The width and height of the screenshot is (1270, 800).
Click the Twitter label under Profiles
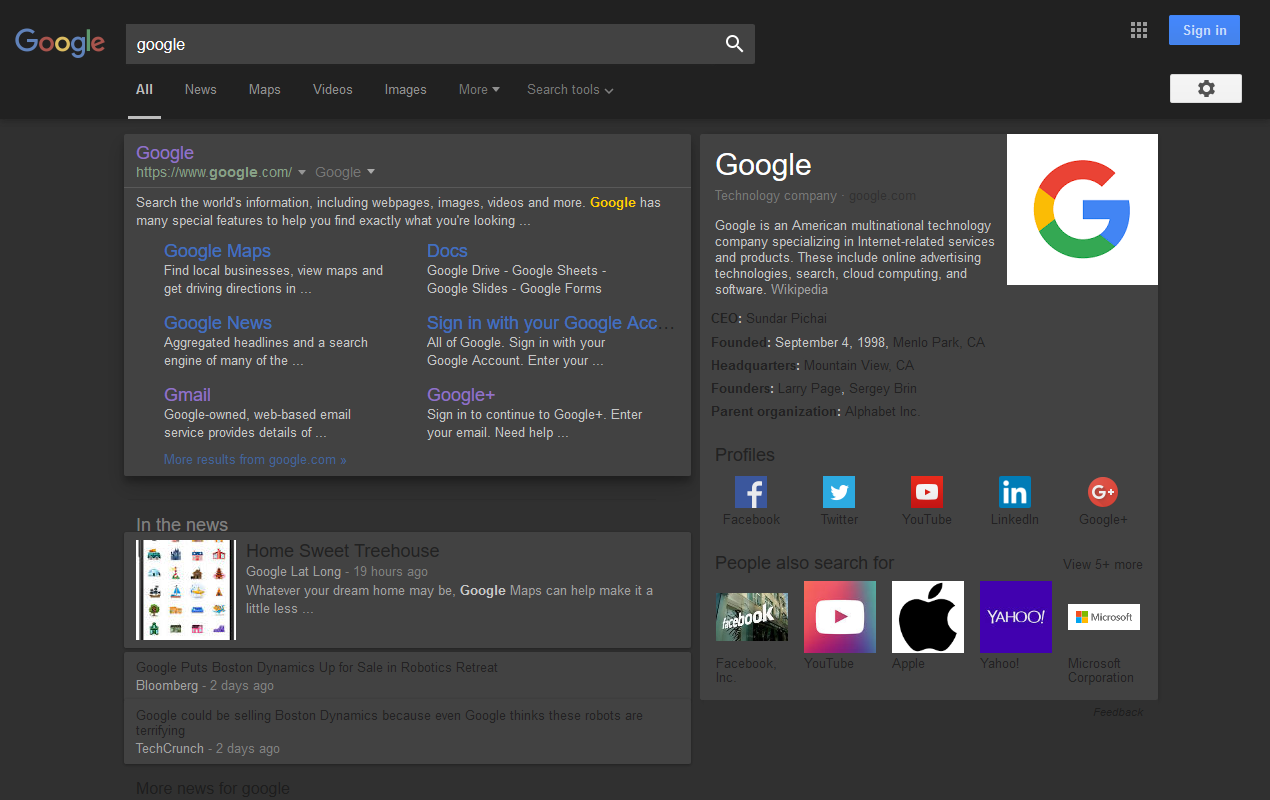[x=840, y=520]
